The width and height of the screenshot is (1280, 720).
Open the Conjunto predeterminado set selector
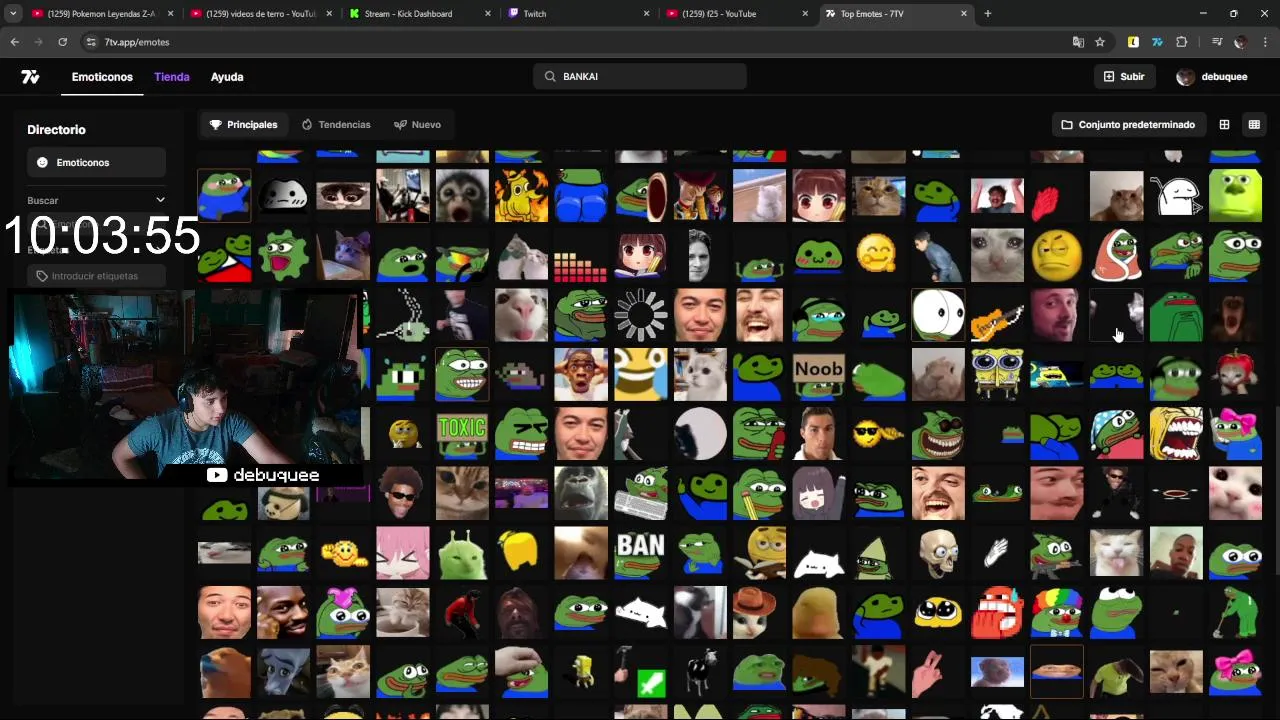[x=1128, y=125]
